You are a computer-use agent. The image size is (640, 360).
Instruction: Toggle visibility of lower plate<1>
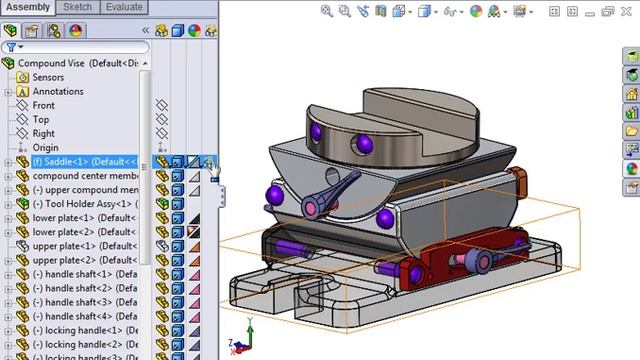point(162,218)
